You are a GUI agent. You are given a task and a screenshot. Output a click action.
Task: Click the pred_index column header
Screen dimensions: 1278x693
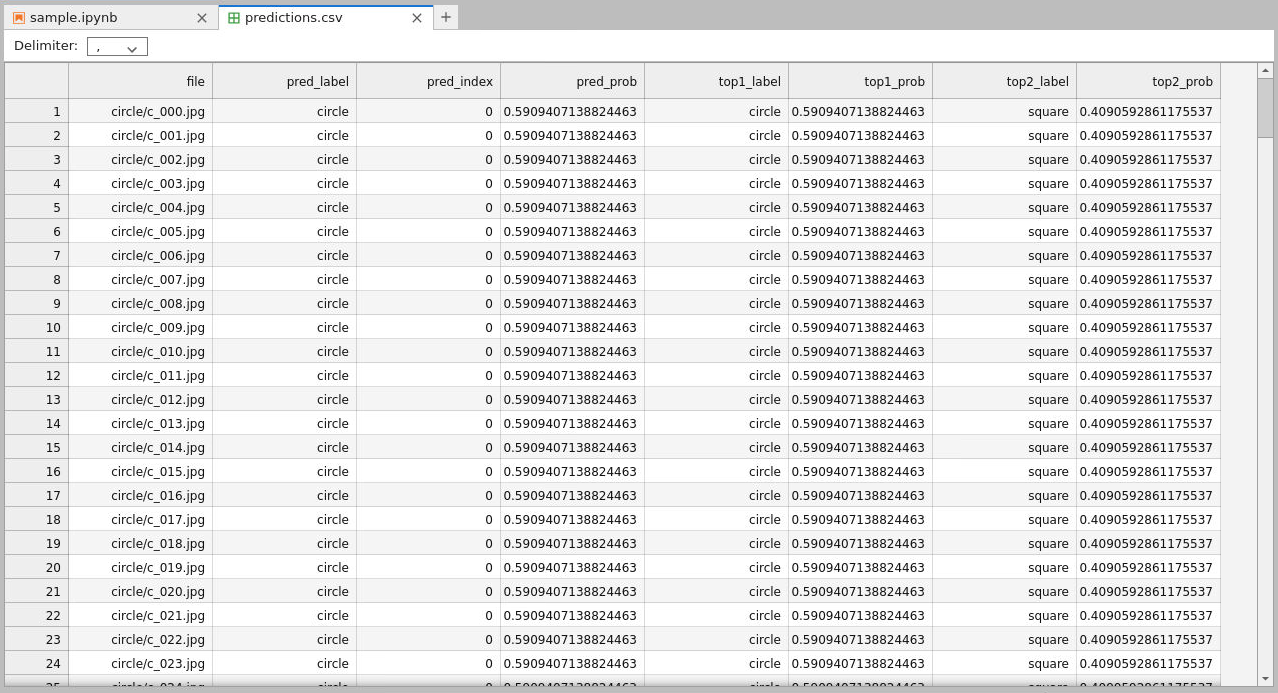click(428, 82)
